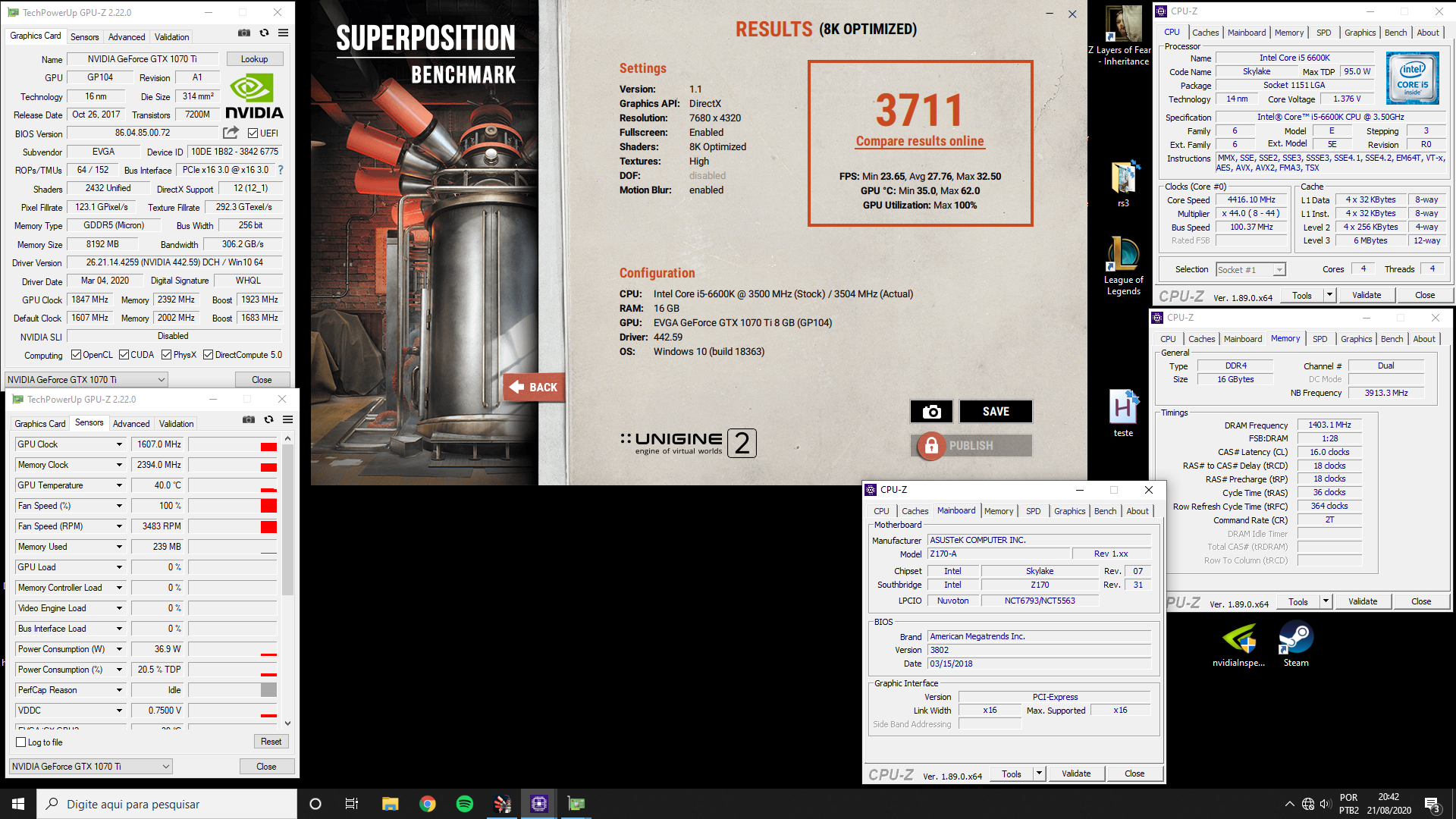This screenshot has width=1456, height=819.
Task: Open the rs3 desktop icon
Action: 1123,183
